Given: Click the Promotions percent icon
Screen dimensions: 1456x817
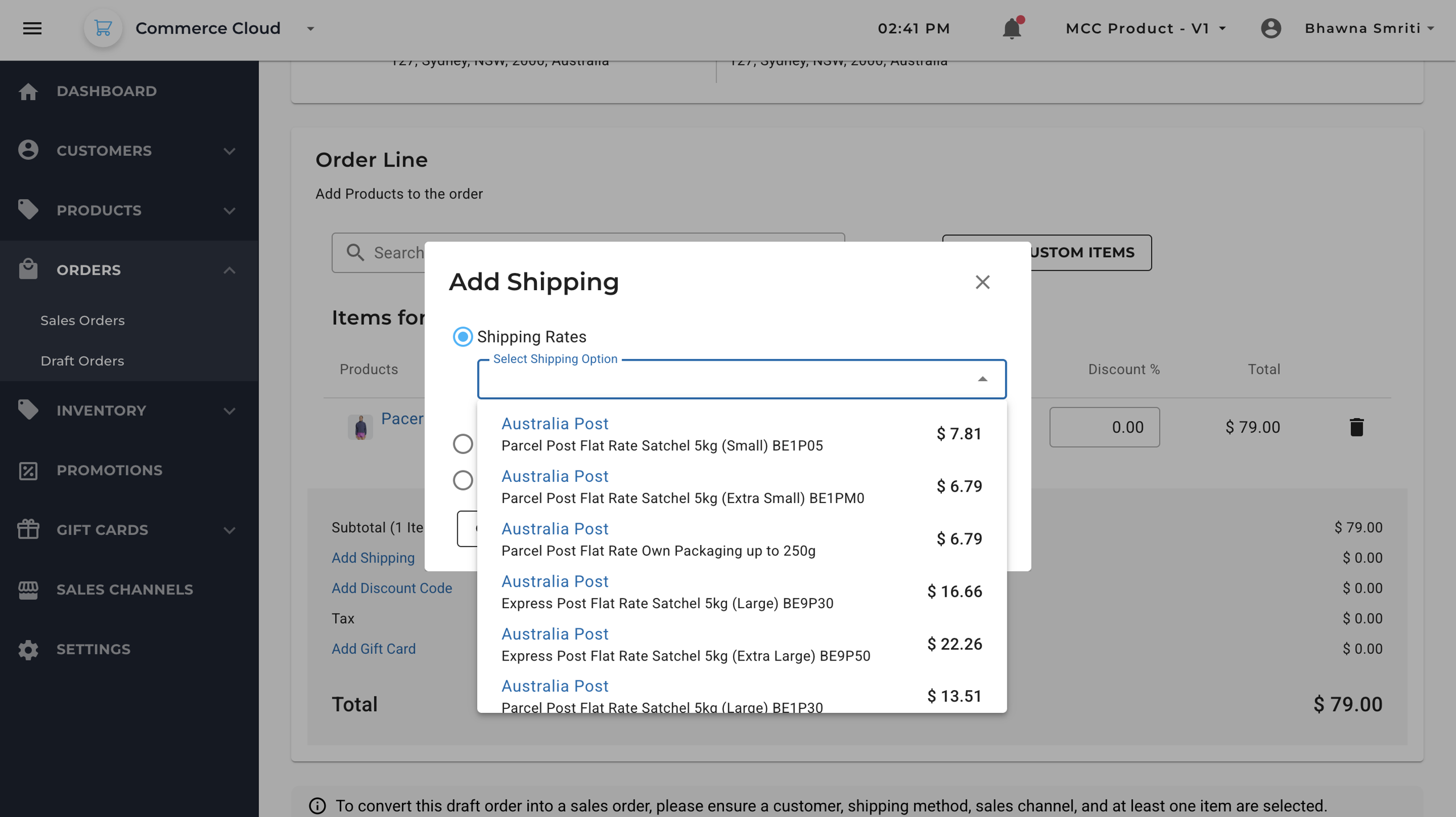Looking at the screenshot, I should [28, 471].
